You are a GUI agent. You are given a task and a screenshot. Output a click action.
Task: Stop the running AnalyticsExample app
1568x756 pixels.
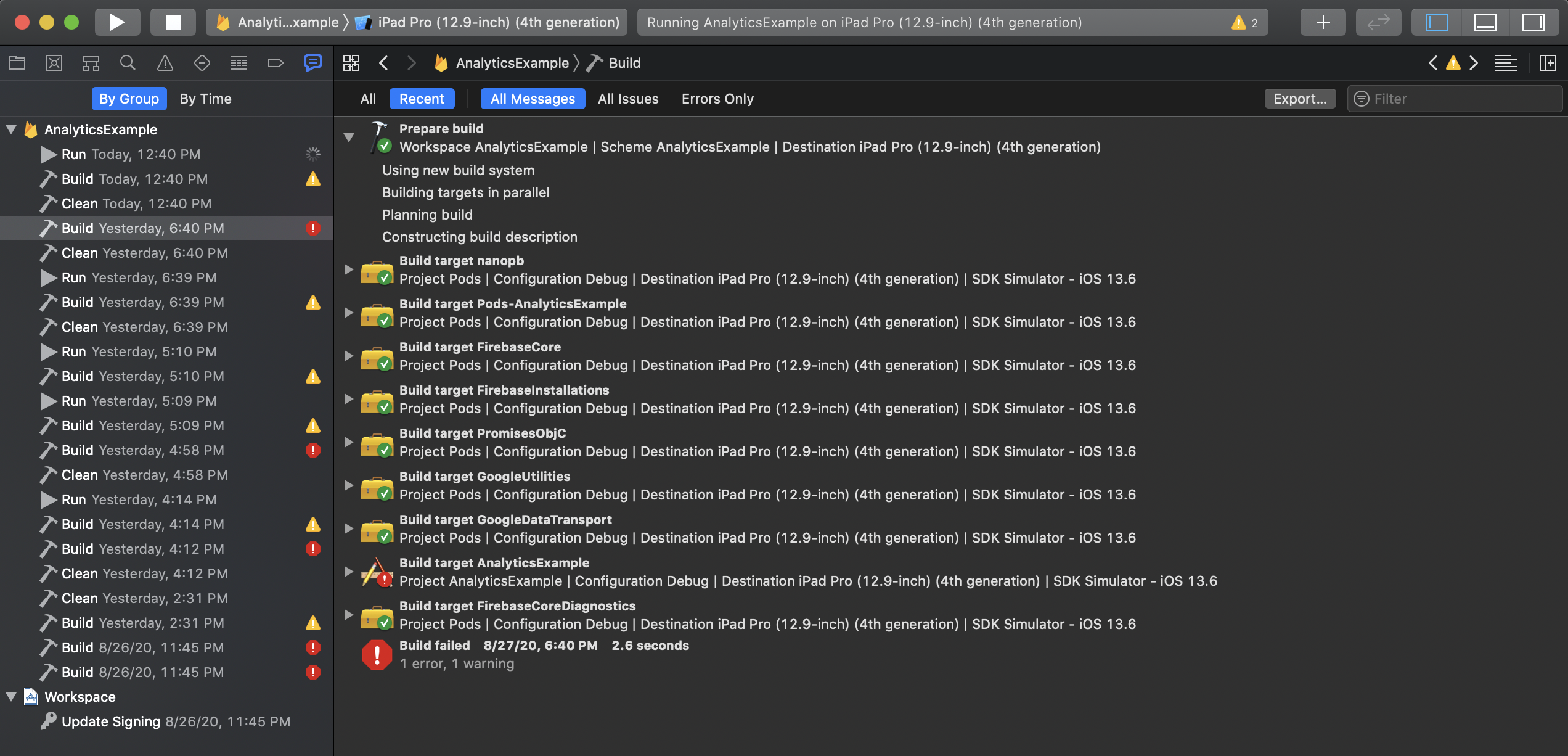173,22
